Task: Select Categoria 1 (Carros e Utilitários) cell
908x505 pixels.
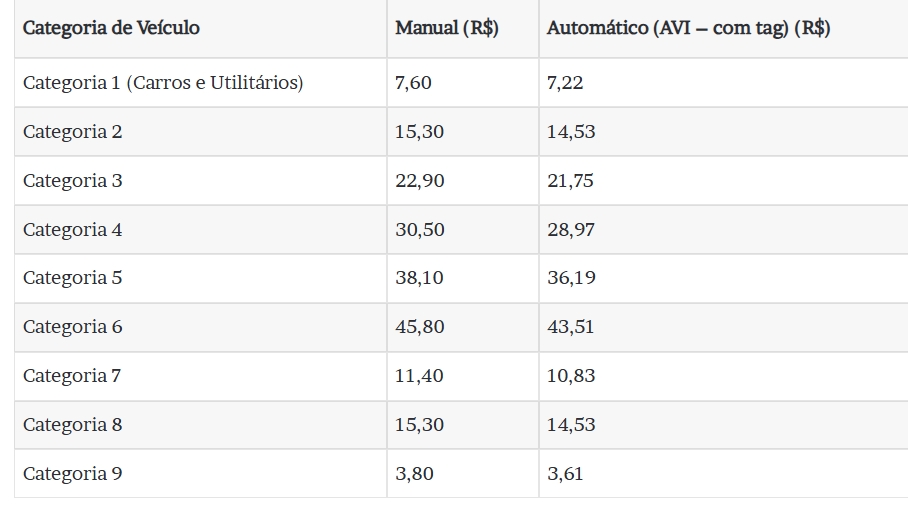Action: tap(200, 82)
